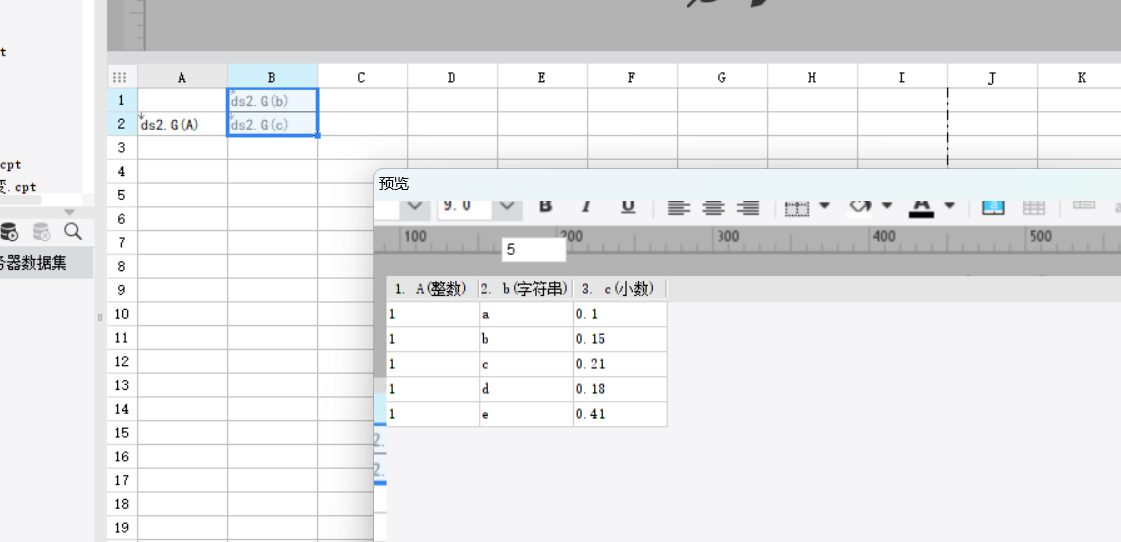Click the Bold formatting icon
Screen dimensions: 1121x542
point(545,206)
